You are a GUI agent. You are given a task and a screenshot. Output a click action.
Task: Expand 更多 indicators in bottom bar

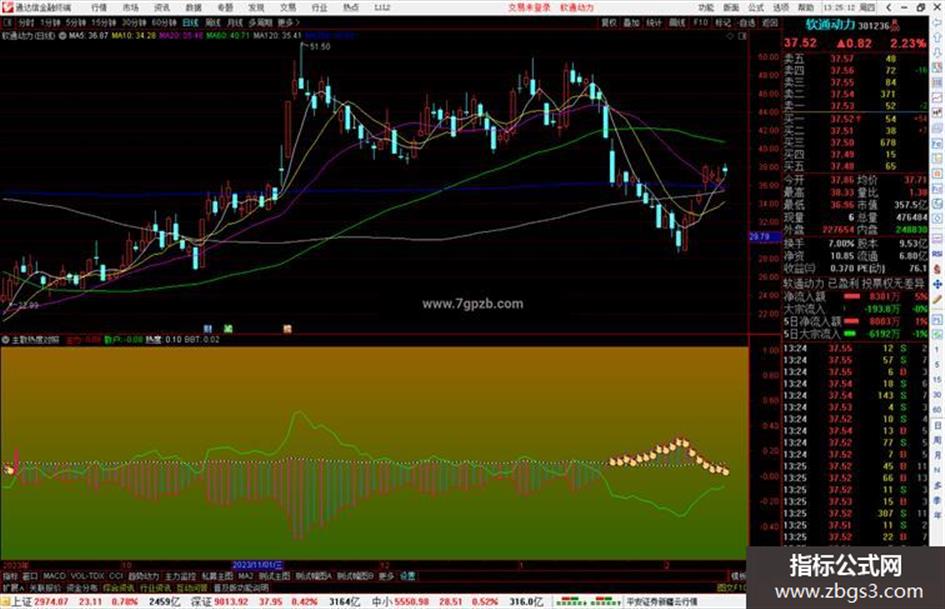(386, 576)
